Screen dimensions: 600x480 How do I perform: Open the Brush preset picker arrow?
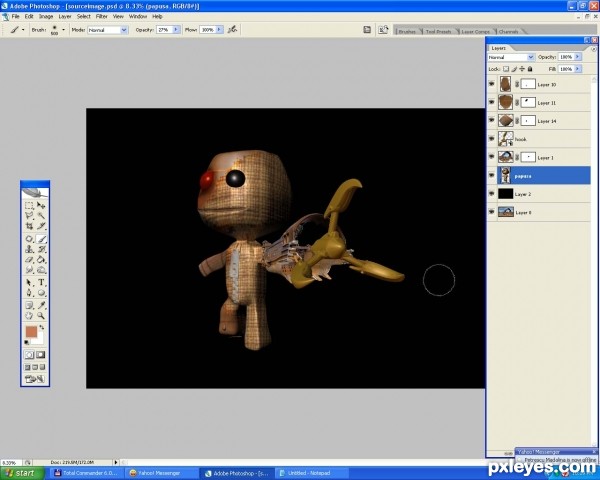pyautogui.click(x=63, y=29)
